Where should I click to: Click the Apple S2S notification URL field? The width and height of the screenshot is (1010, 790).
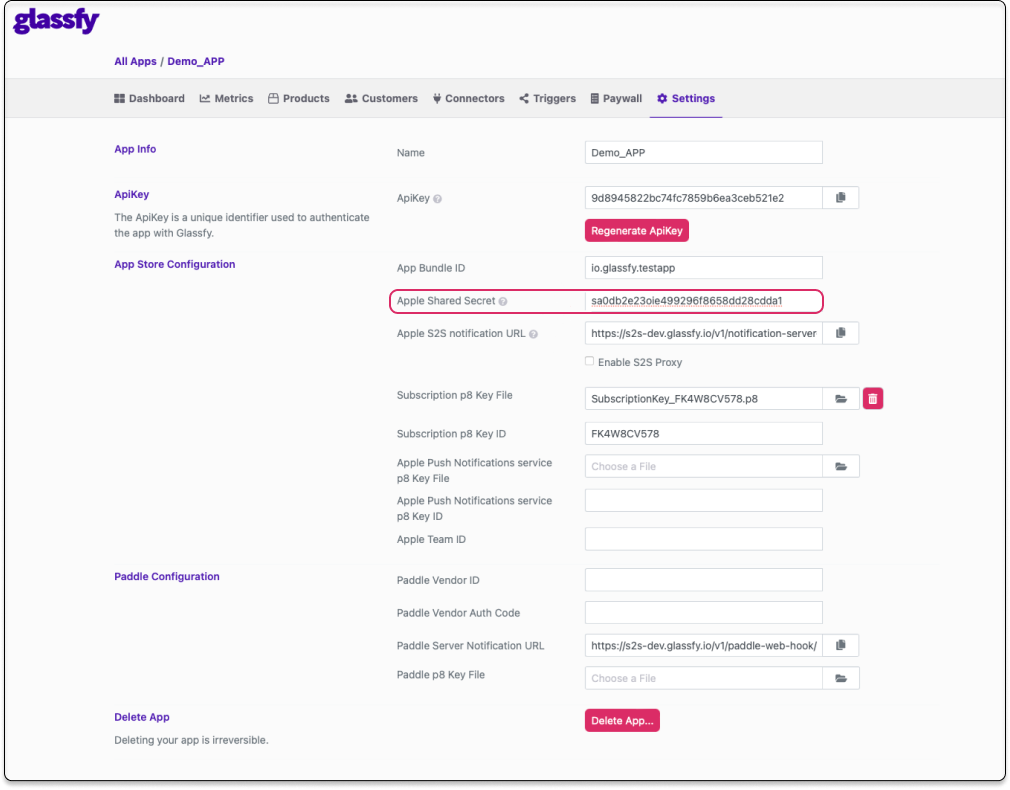pos(703,333)
